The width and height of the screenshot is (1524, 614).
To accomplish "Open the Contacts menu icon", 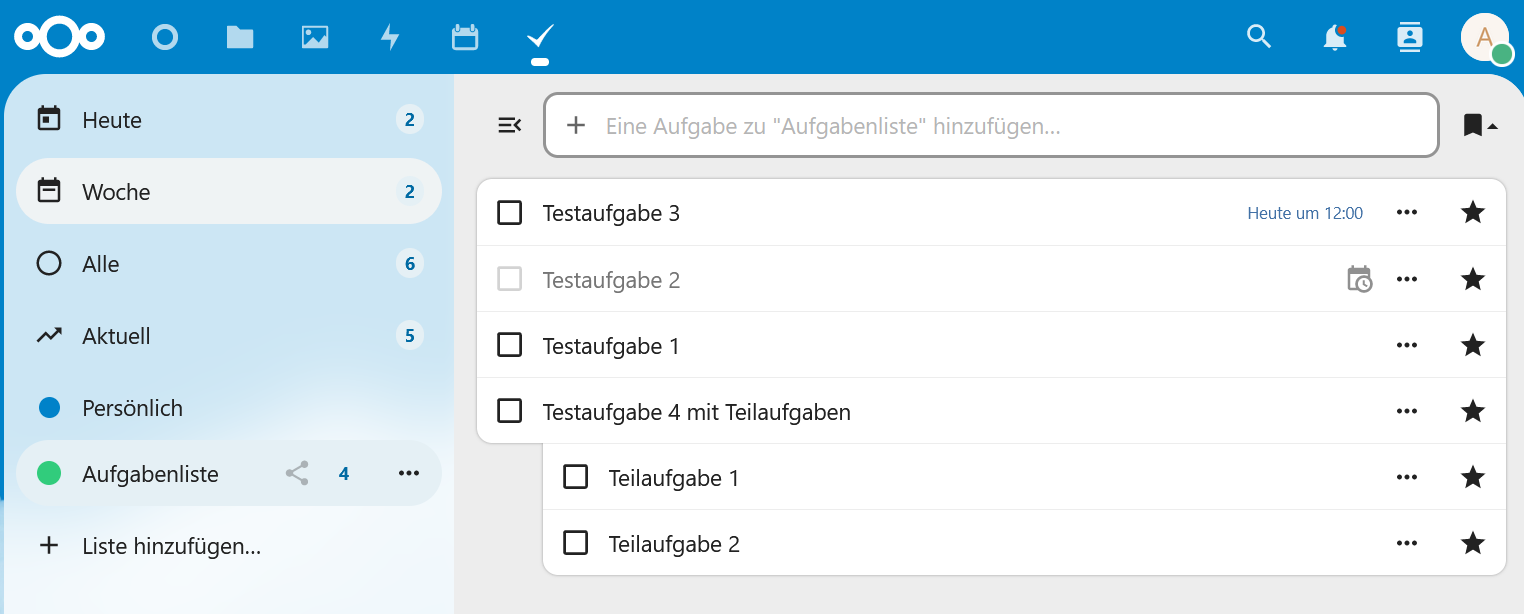I will point(1409,36).
